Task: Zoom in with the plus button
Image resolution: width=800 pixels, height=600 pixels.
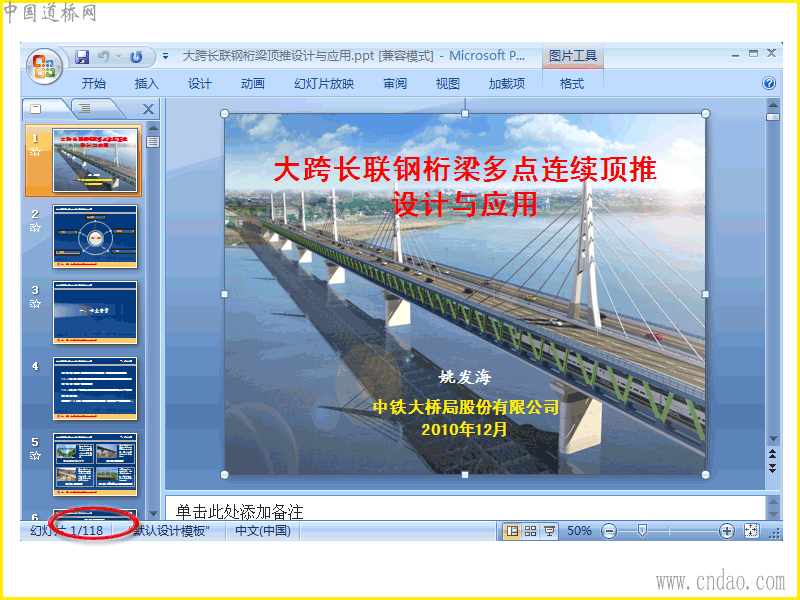Action: coord(727,531)
